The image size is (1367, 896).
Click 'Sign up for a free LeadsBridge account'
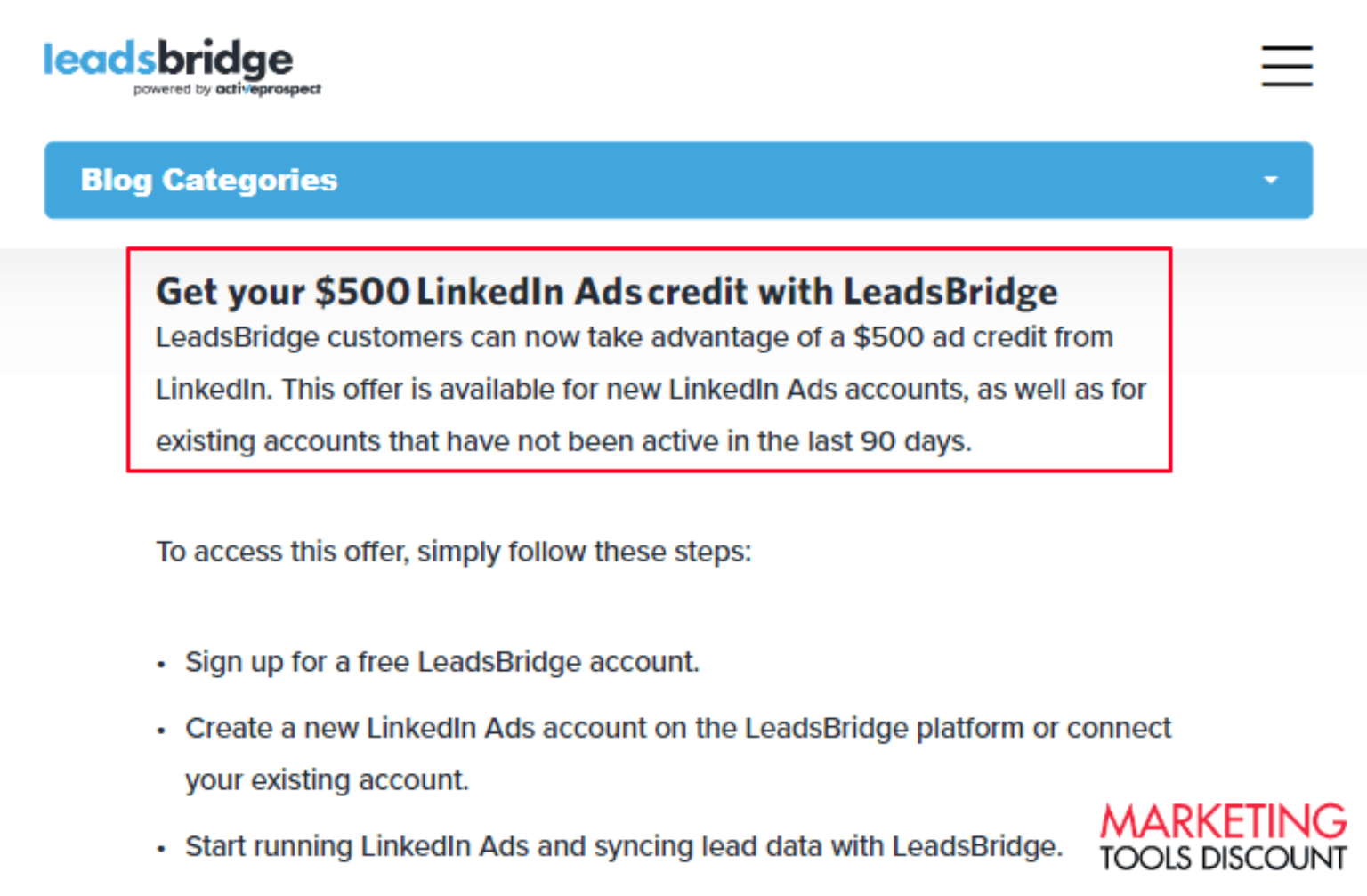coord(442,662)
